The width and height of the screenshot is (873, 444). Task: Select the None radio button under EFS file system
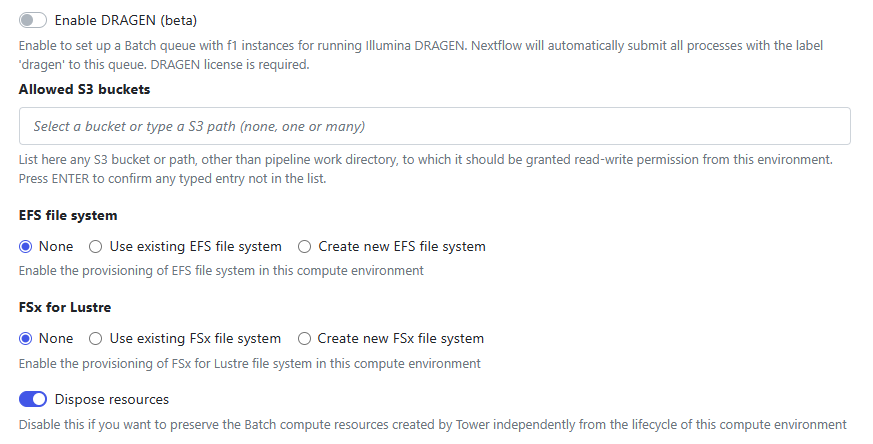tap(26, 246)
